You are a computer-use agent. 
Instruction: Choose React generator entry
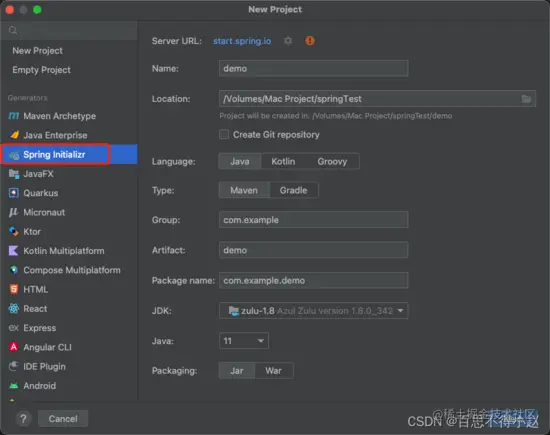pos(69,309)
